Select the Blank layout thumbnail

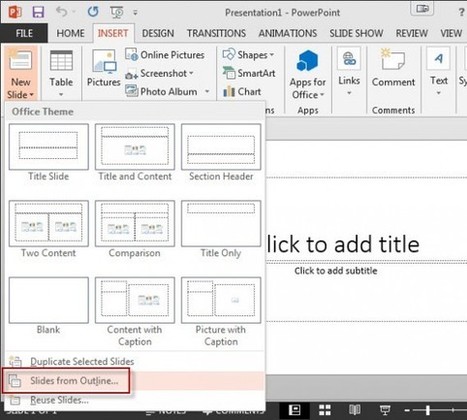click(x=49, y=300)
